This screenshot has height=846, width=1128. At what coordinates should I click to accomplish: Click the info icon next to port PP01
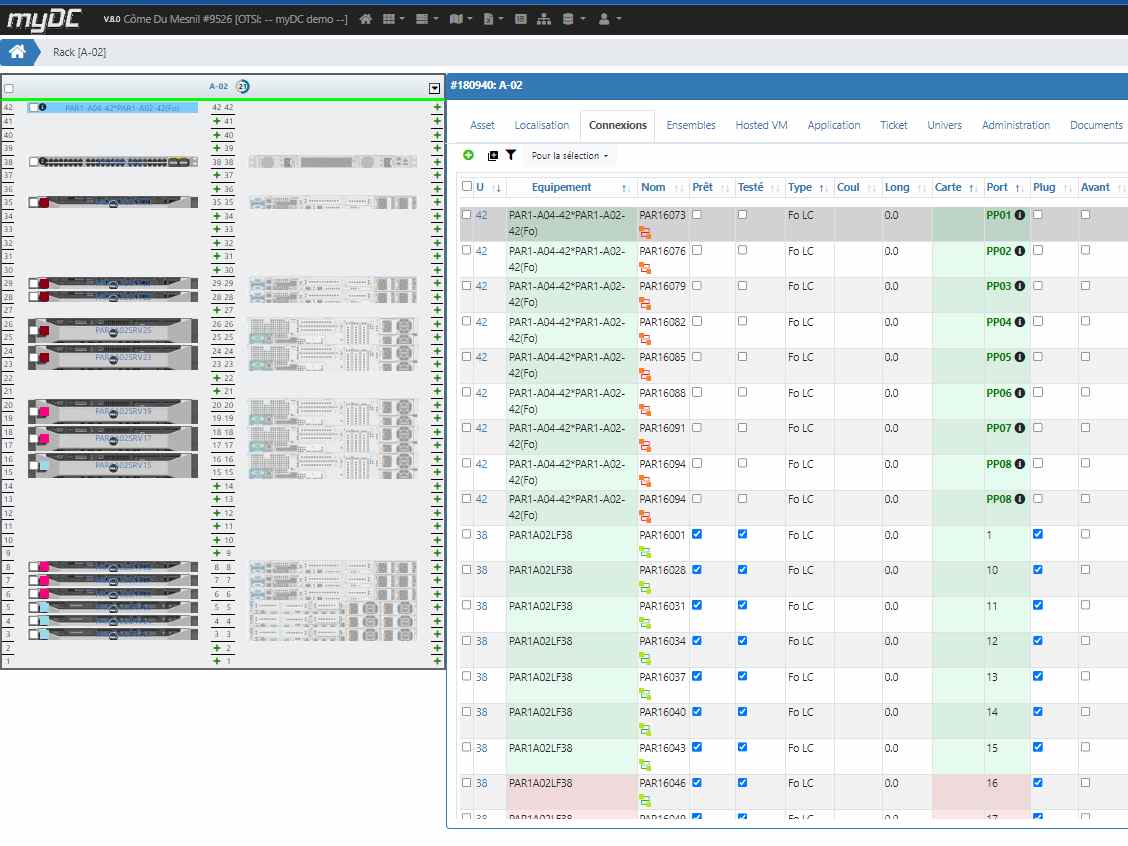1020,214
